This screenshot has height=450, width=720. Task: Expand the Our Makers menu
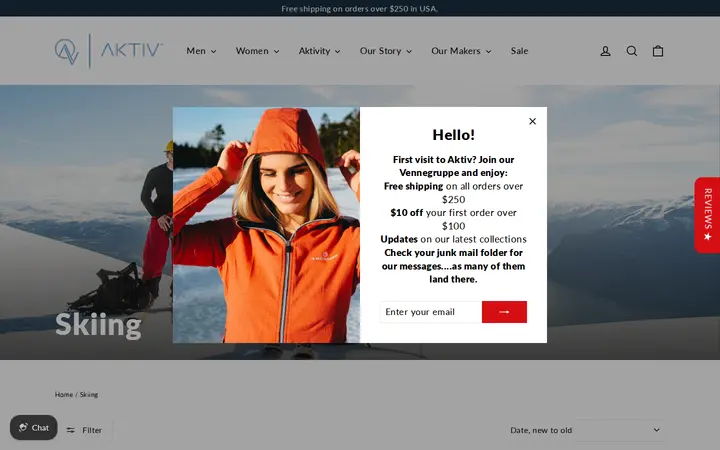tap(461, 51)
